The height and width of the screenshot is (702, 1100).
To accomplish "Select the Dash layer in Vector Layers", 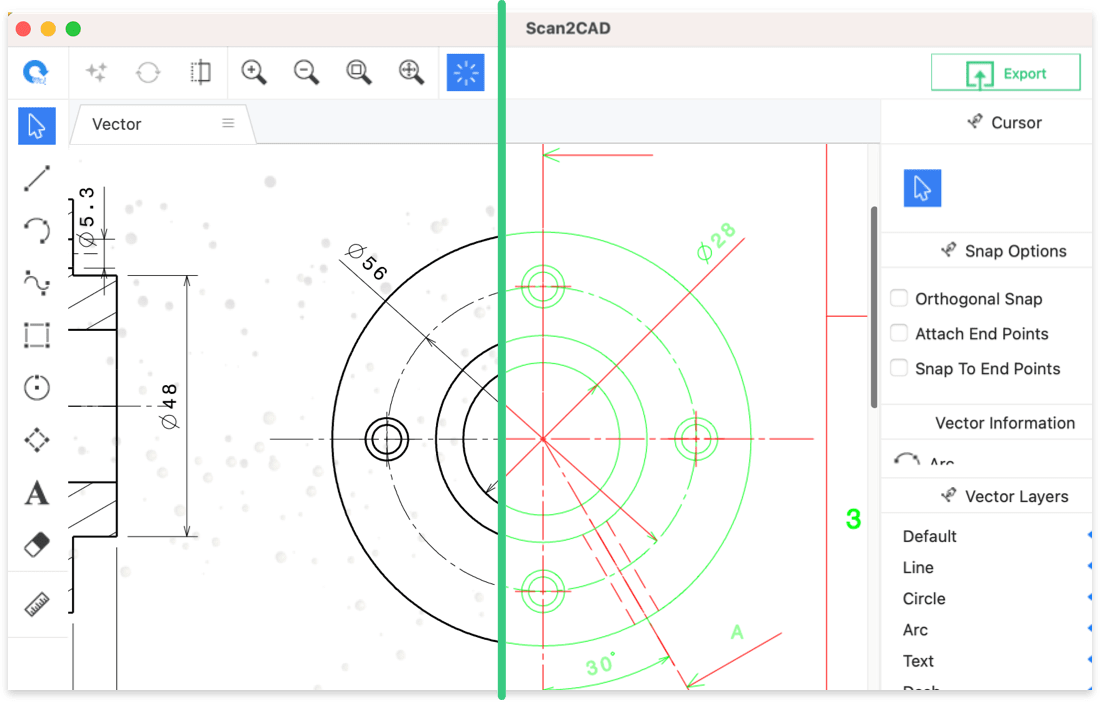I will 921,688.
